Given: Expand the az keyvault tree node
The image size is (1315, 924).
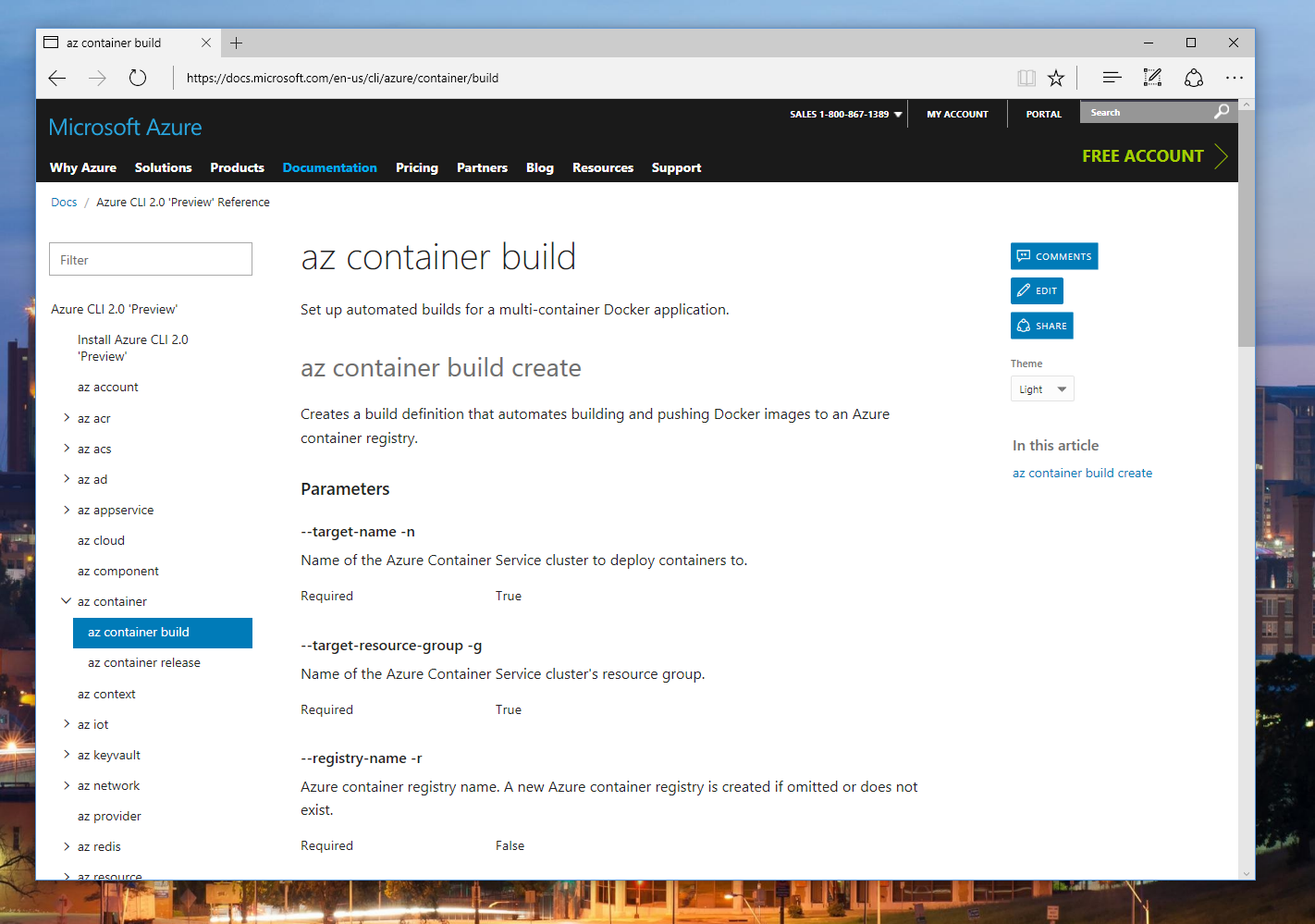Looking at the screenshot, I should [67, 755].
